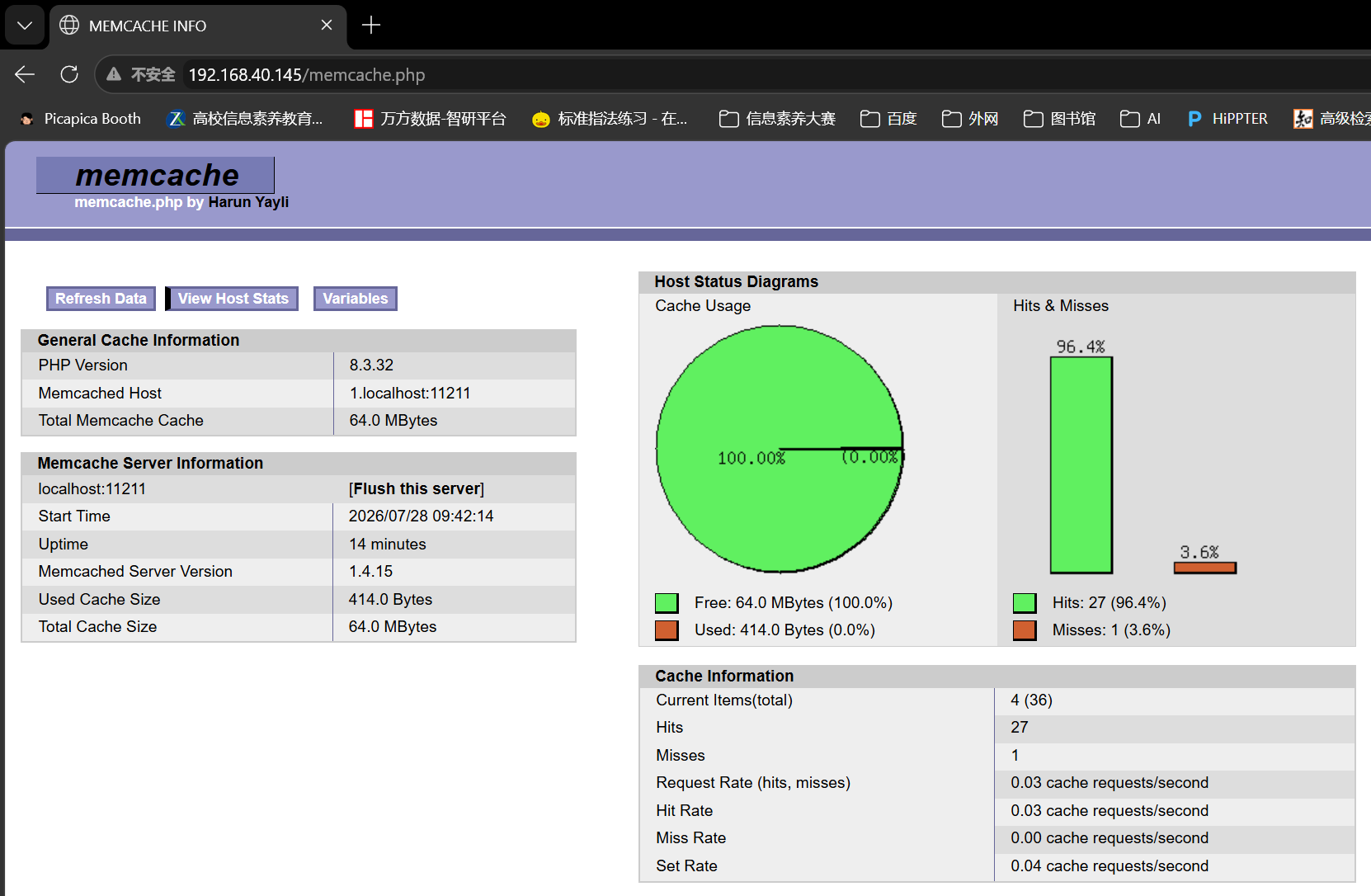Open the Variables page

(356, 299)
